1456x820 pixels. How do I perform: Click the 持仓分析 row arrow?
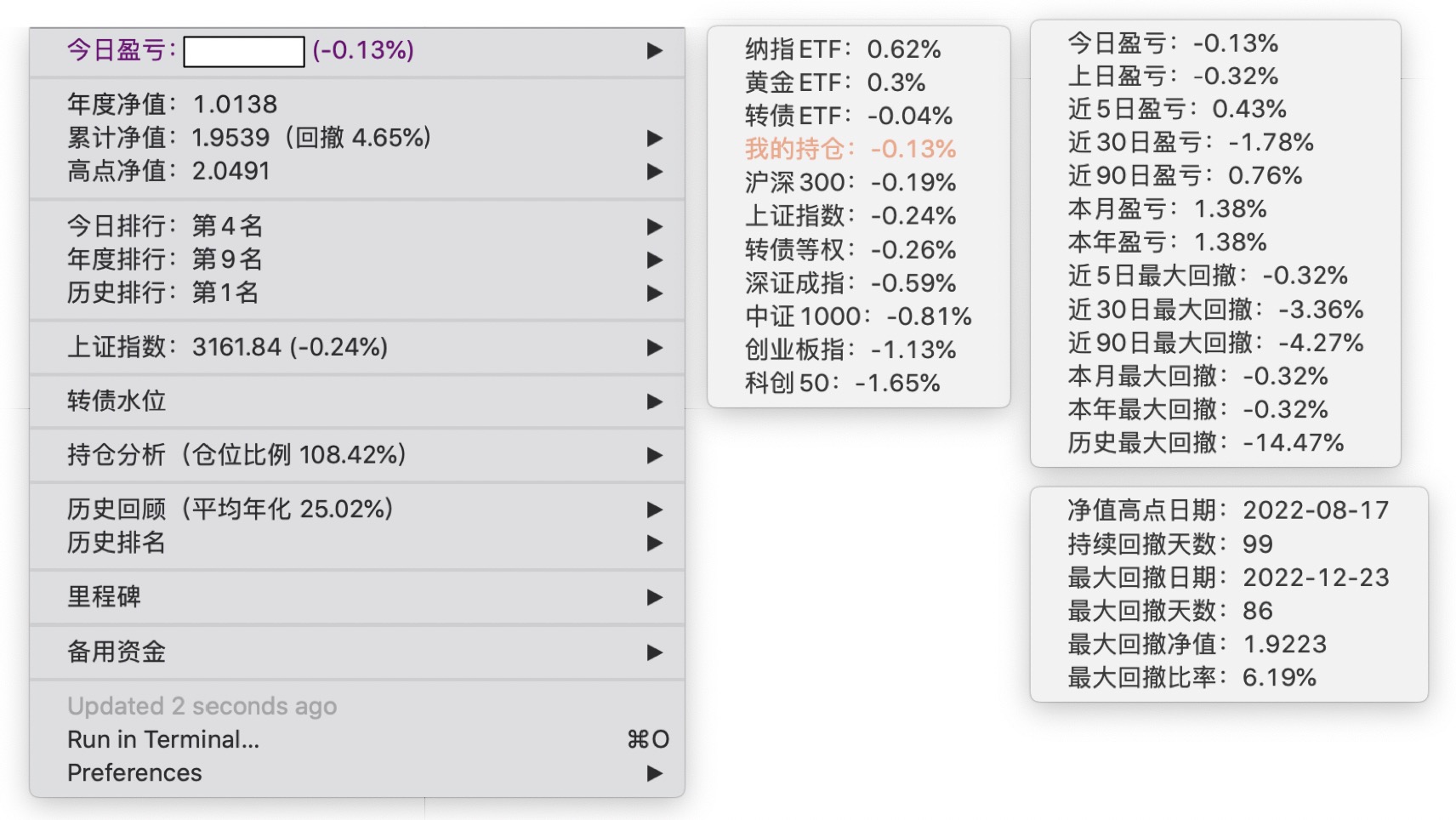[x=654, y=455]
